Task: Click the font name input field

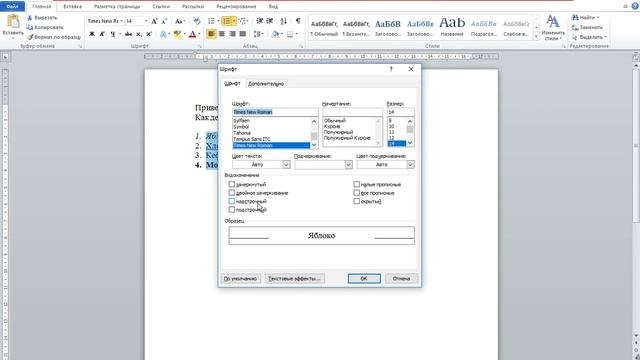Action: [275, 112]
